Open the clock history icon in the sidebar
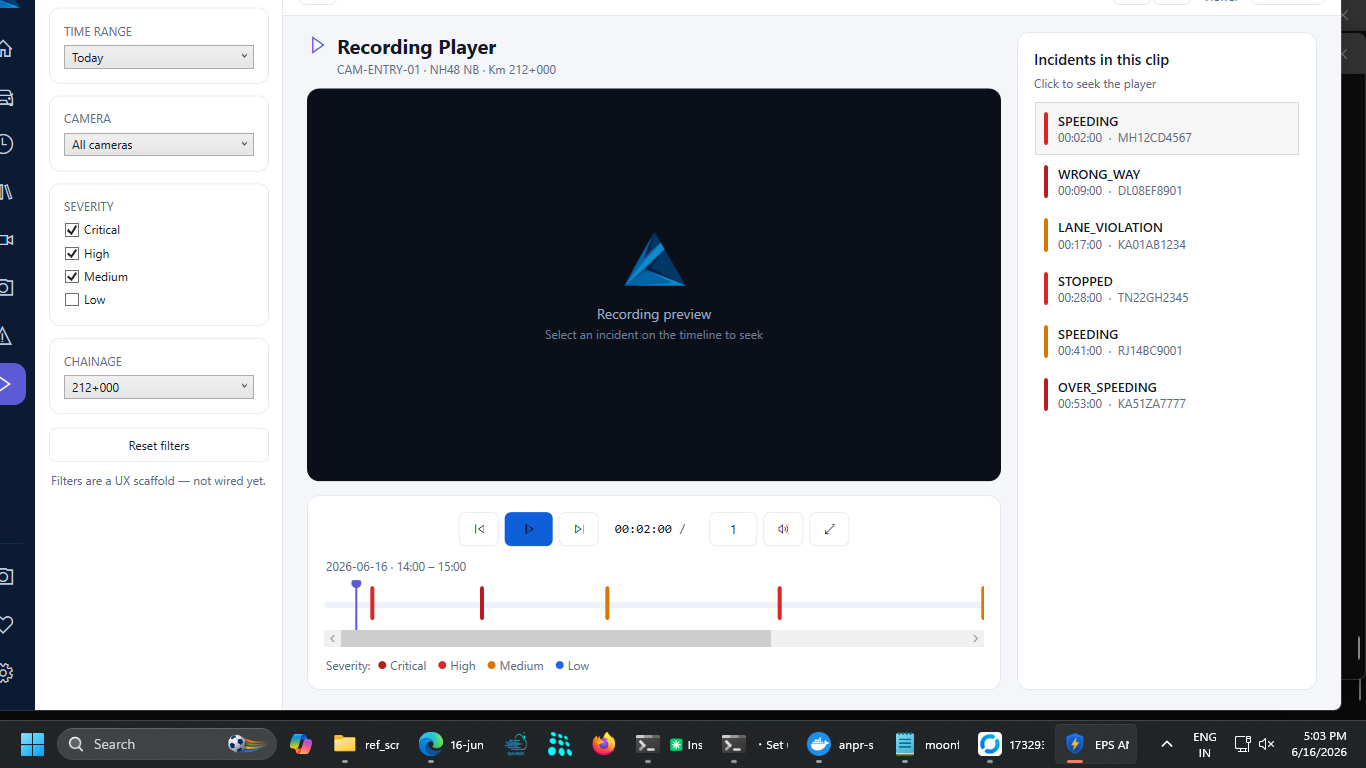Viewport: 1366px width, 768px height. (5, 144)
